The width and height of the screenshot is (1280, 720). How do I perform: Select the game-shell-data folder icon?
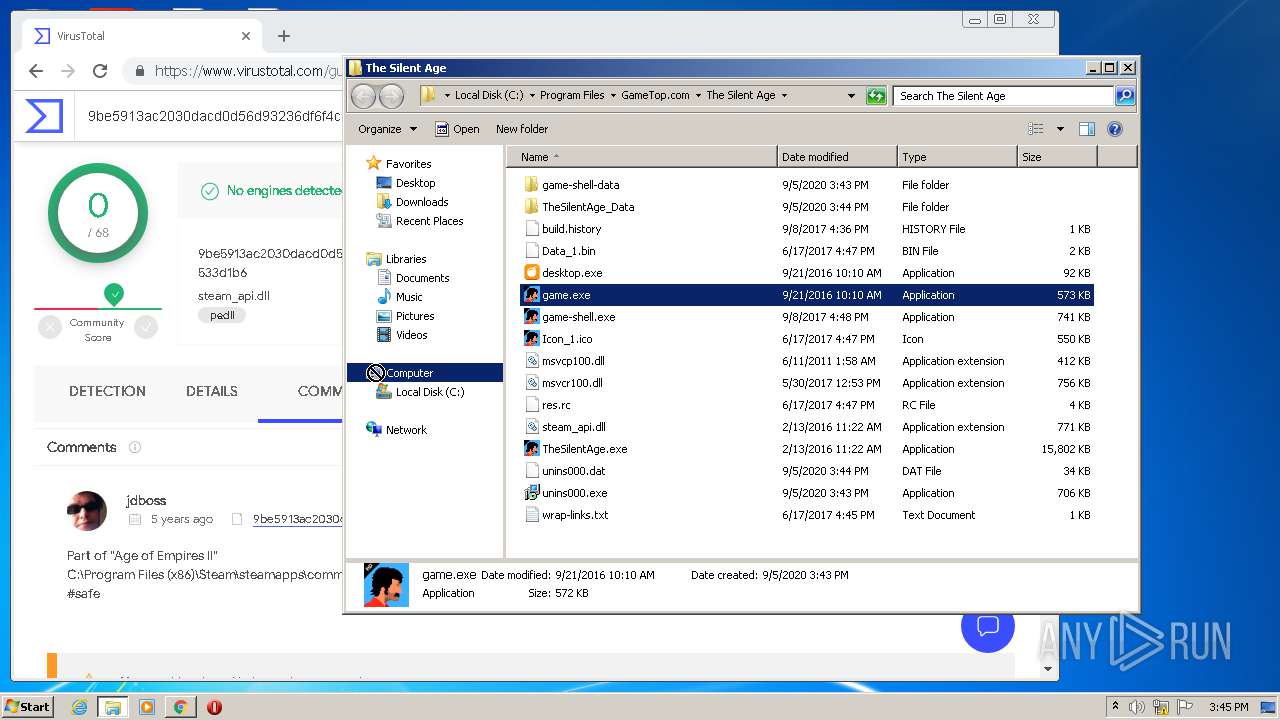point(532,185)
